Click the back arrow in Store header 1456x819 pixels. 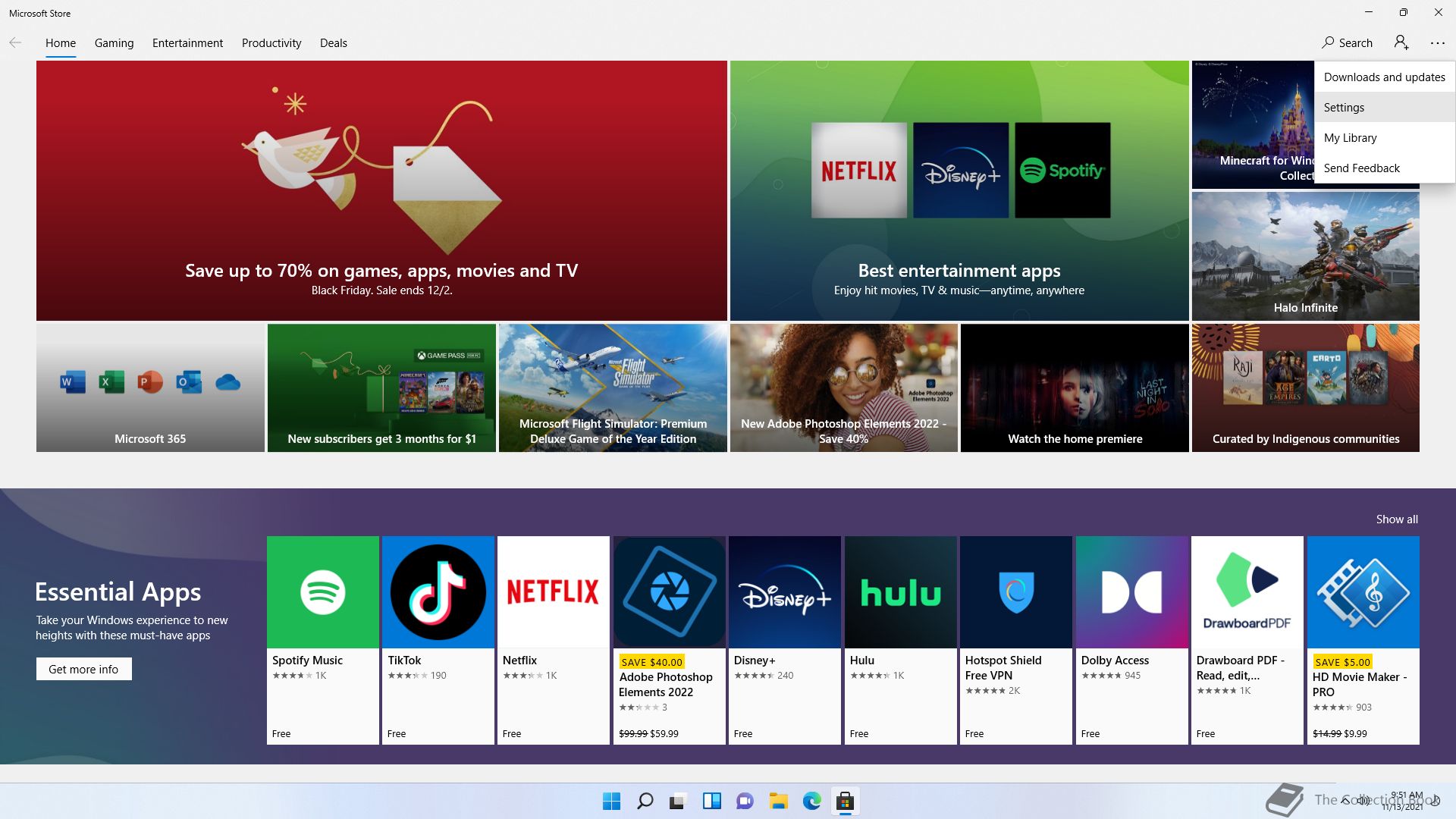[15, 42]
